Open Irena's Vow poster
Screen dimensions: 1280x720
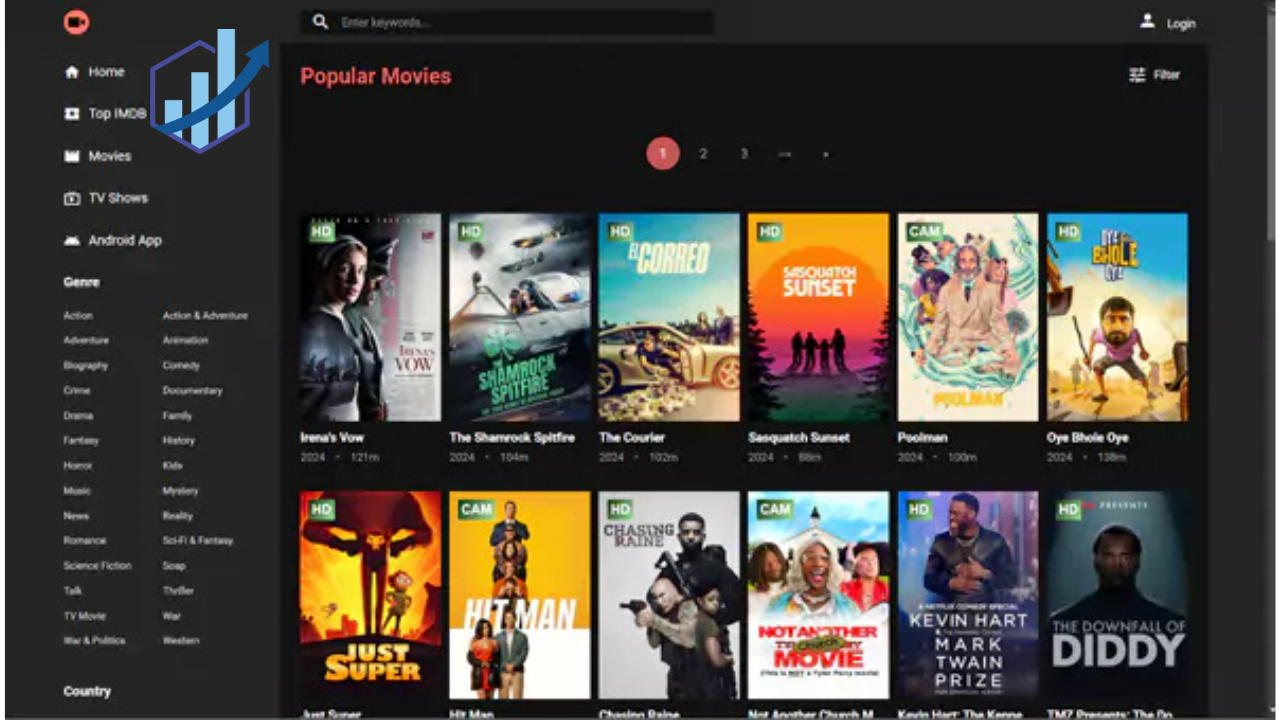[370, 317]
